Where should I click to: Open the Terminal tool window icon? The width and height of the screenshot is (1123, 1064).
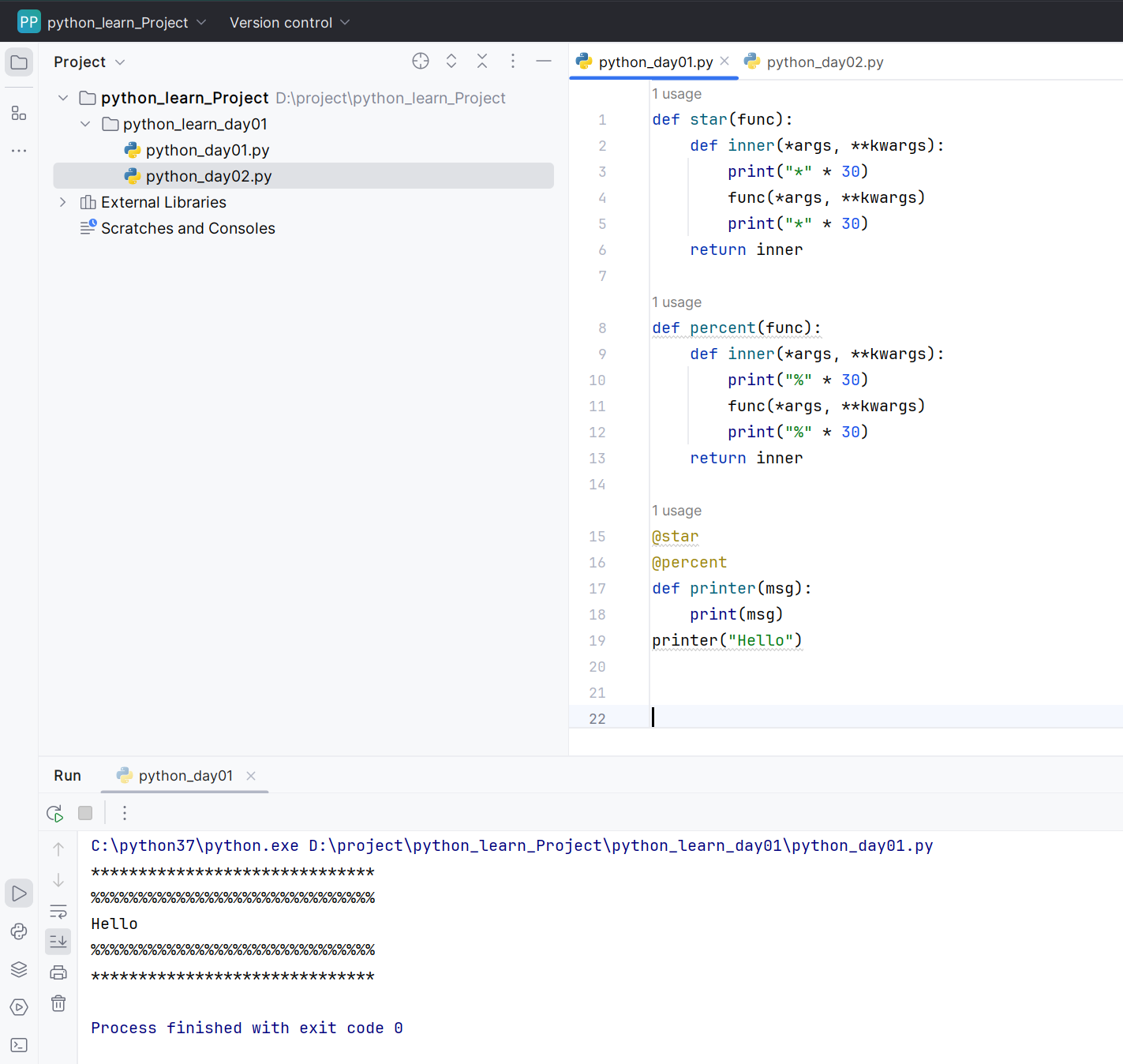point(19,1045)
